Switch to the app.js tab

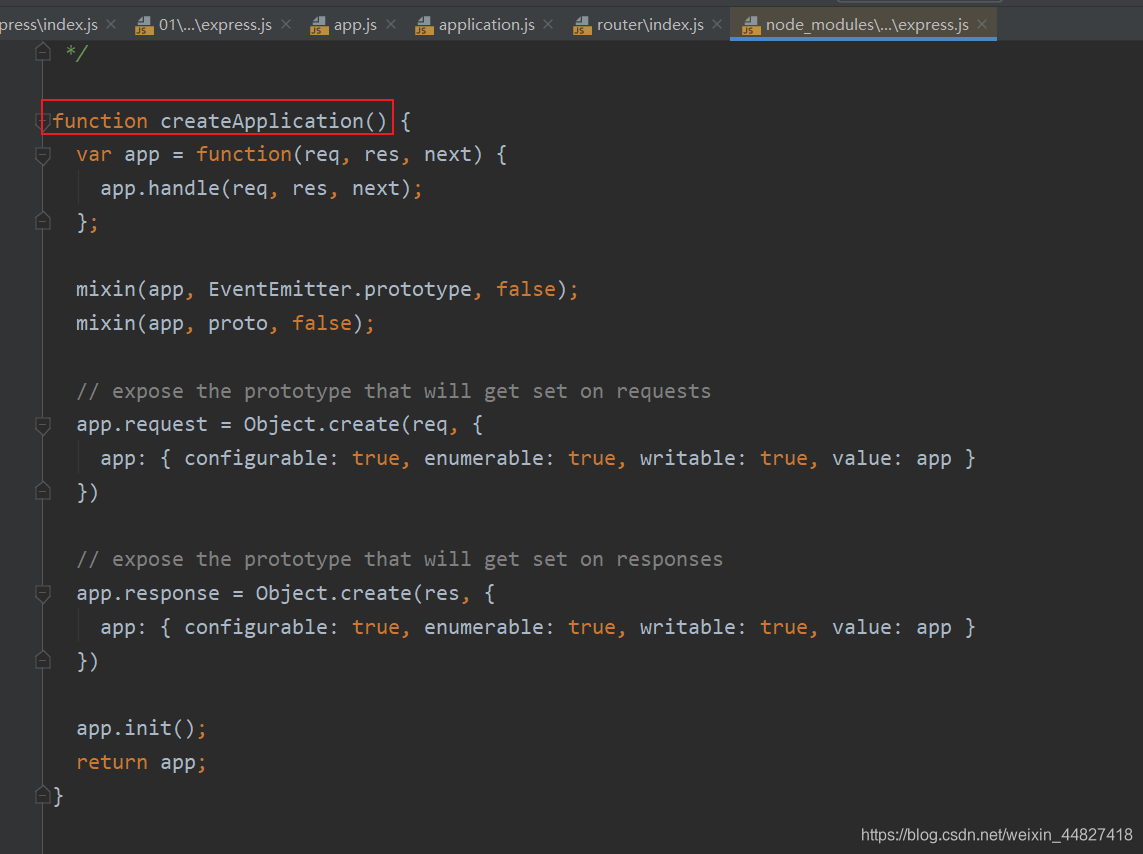[355, 25]
